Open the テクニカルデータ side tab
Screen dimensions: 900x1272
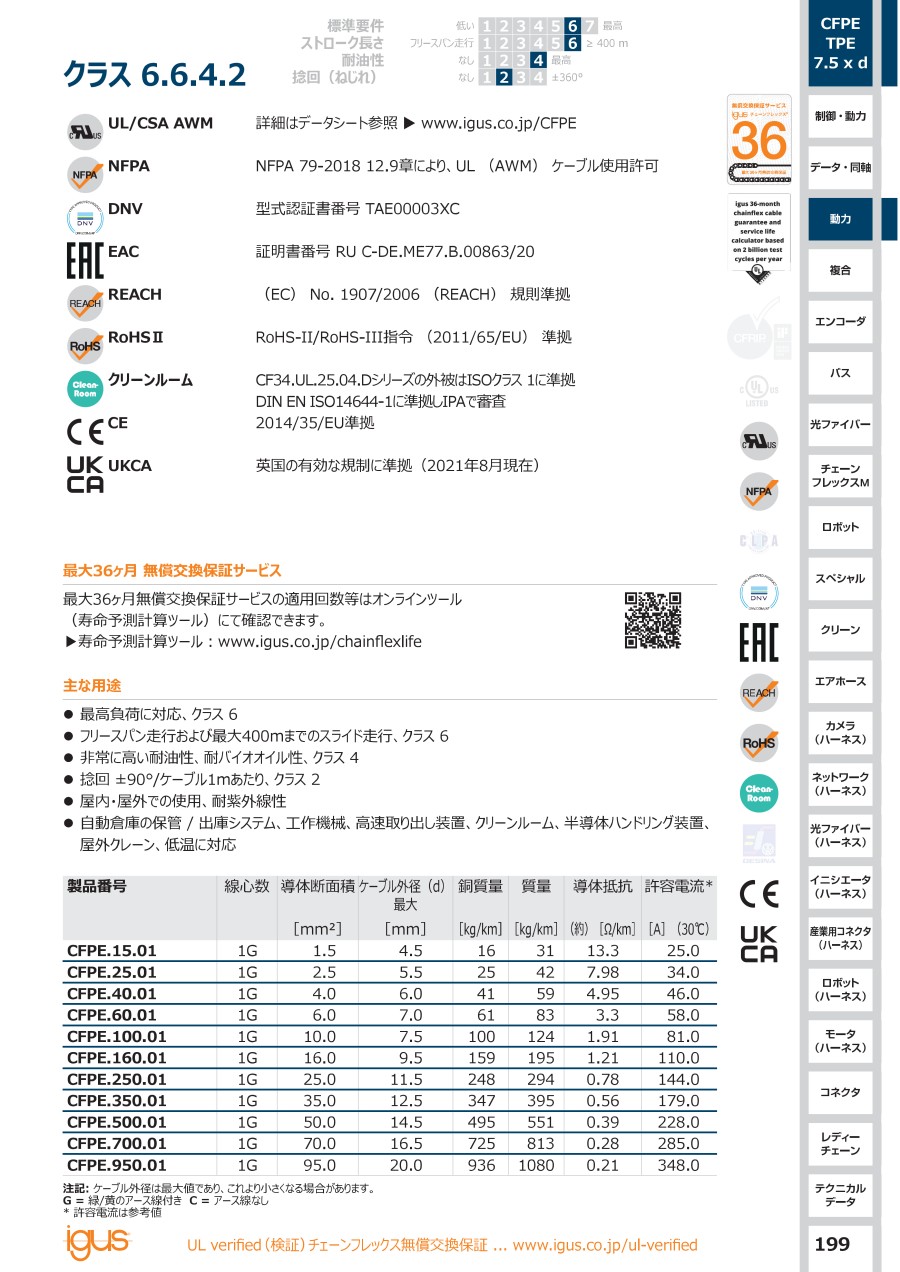click(x=840, y=1195)
